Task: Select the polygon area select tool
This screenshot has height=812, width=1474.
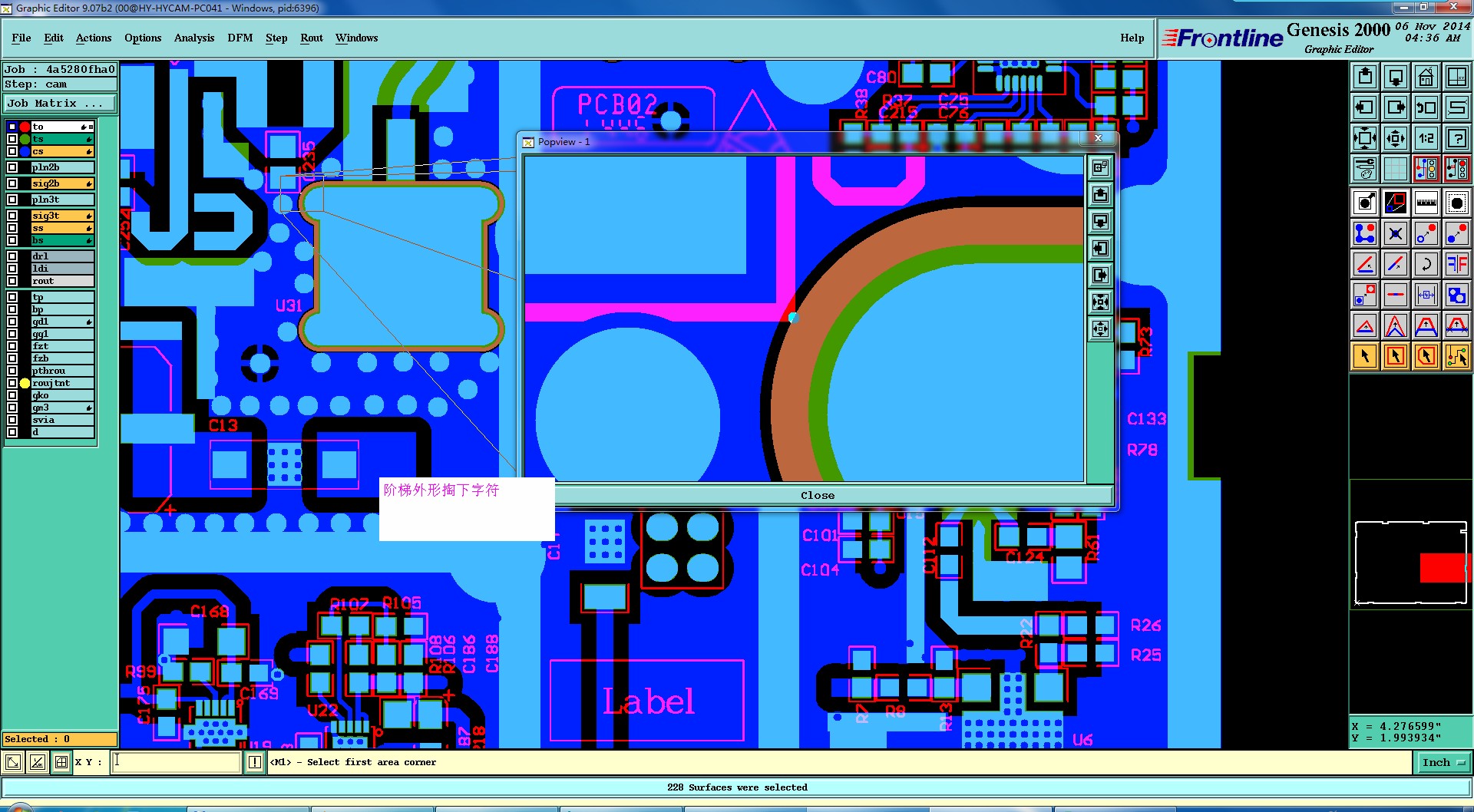Action: coord(1426,355)
